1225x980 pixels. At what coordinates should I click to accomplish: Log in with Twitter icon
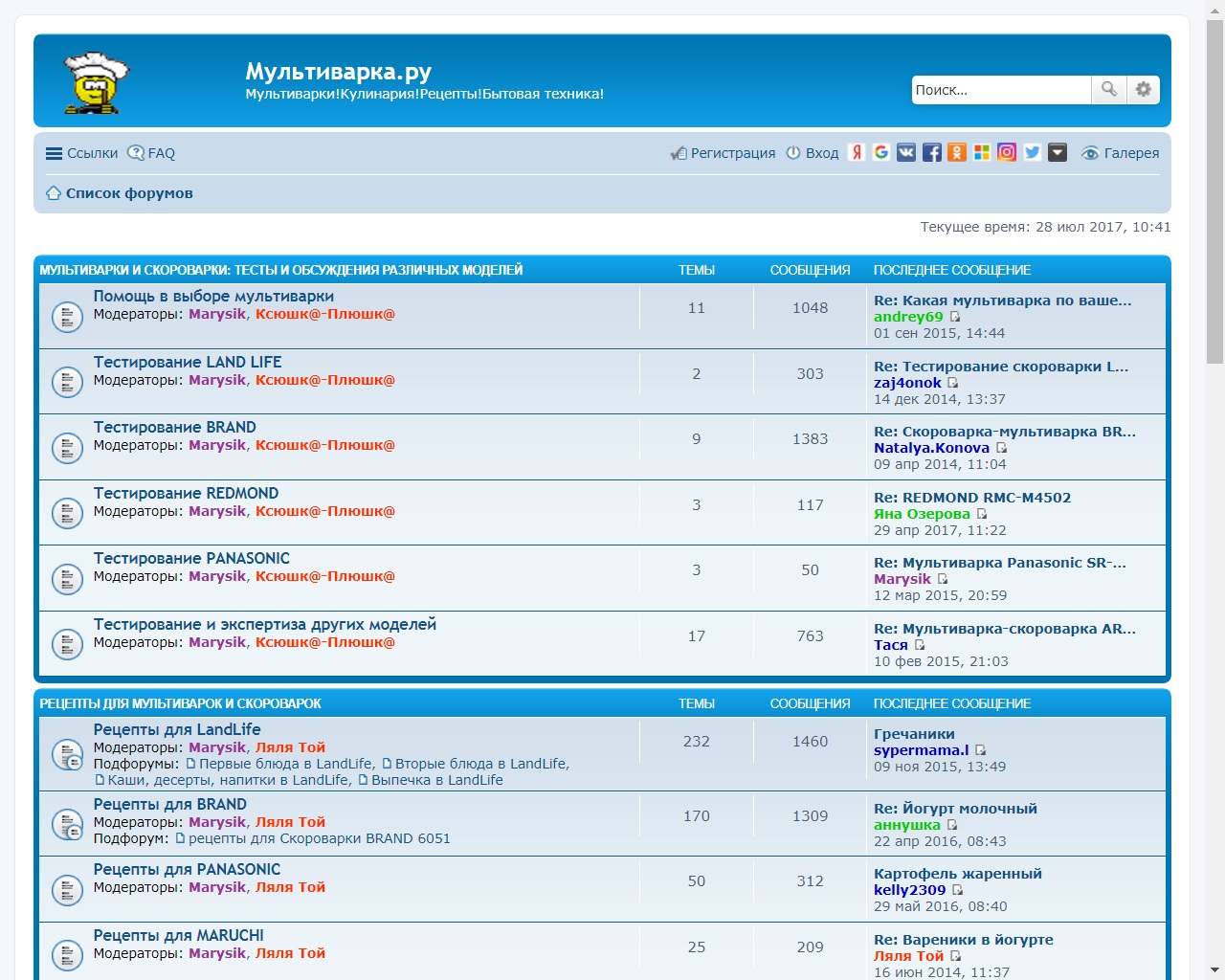click(1032, 152)
